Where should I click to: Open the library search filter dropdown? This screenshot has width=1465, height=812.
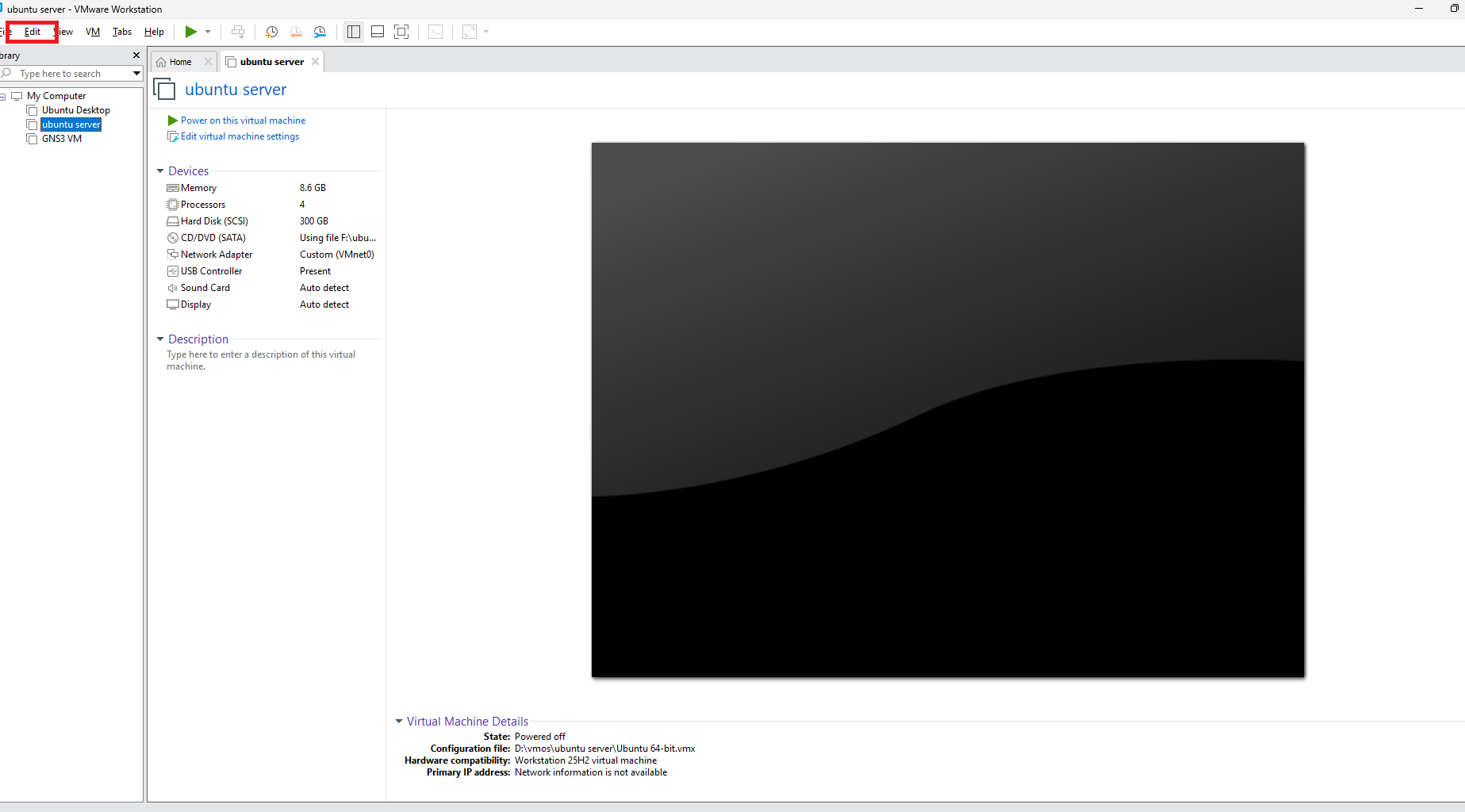tap(136, 74)
